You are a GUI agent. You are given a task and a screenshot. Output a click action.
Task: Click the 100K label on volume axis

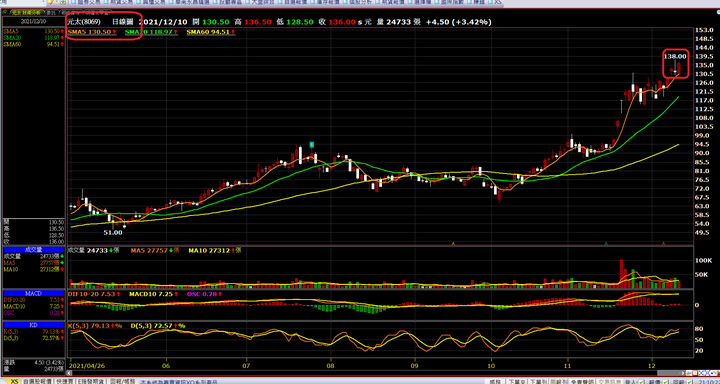[x=703, y=260]
